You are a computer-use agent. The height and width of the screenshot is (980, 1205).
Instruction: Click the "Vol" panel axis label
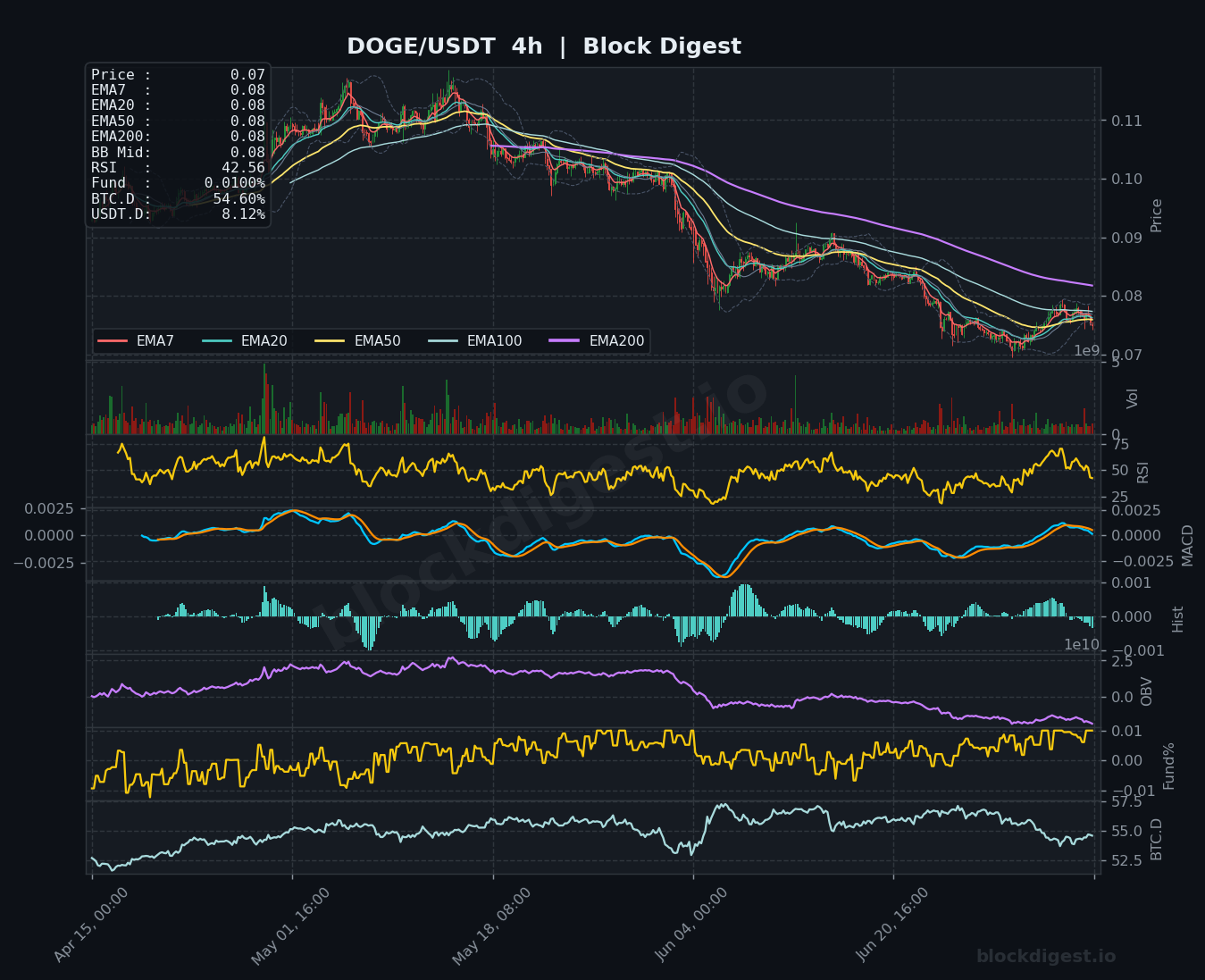coord(1133,398)
